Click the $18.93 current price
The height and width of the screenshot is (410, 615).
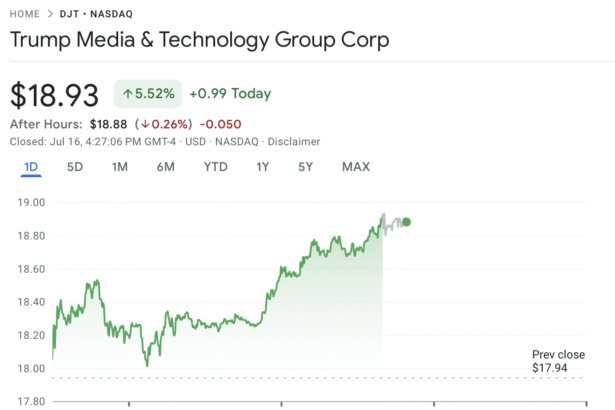[55, 95]
